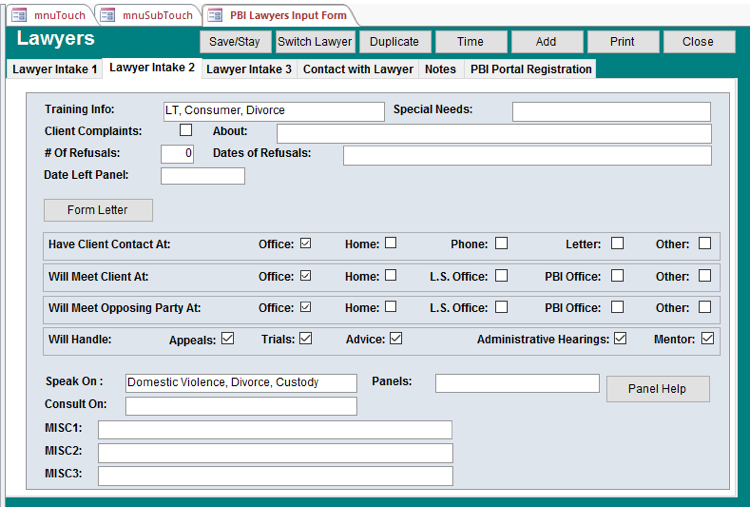This screenshot has height=507, width=750.
Task: Select the Speak On input field
Action: coord(240,383)
